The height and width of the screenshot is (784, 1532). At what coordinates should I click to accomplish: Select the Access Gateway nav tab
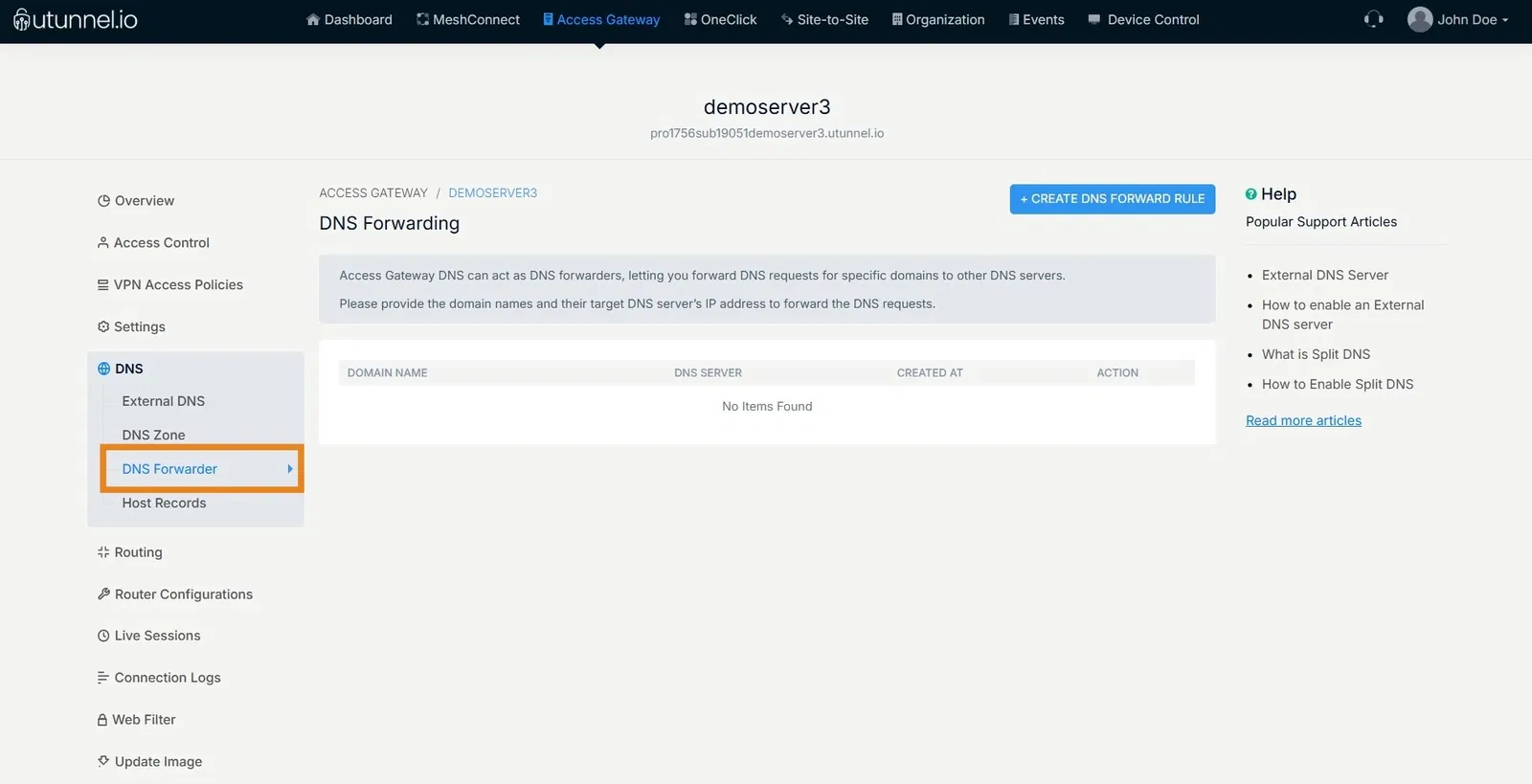(601, 19)
